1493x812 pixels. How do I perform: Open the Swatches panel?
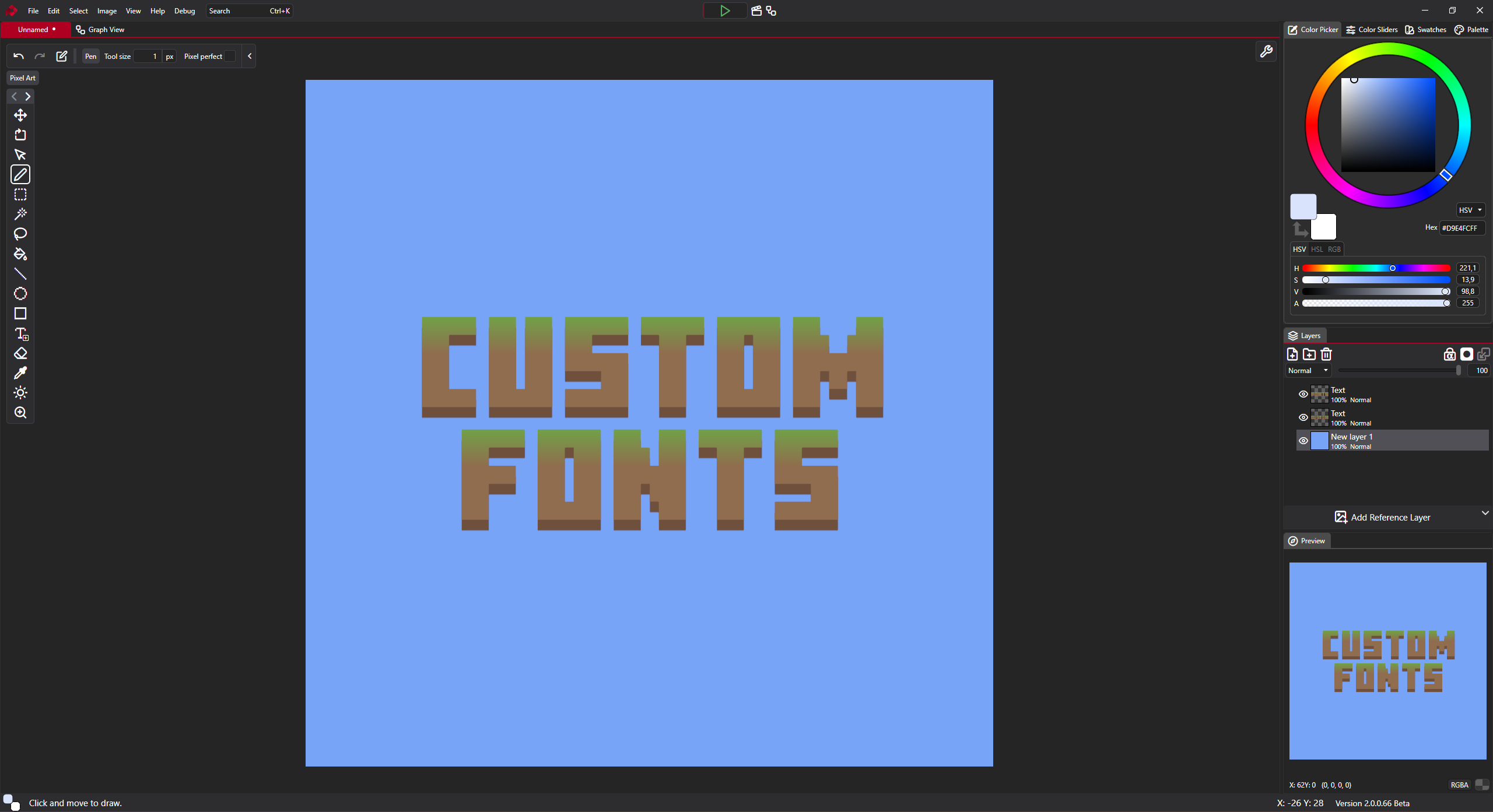point(1425,29)
